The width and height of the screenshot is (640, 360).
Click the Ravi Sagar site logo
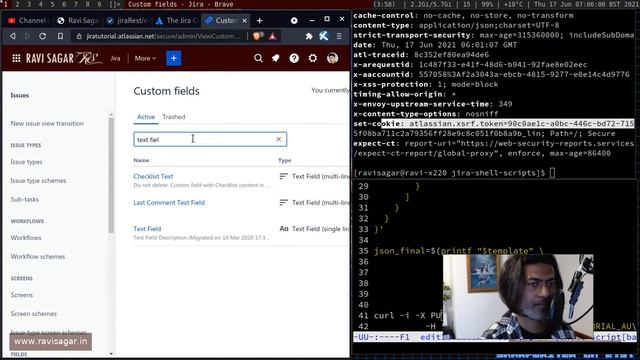point(64,58)
